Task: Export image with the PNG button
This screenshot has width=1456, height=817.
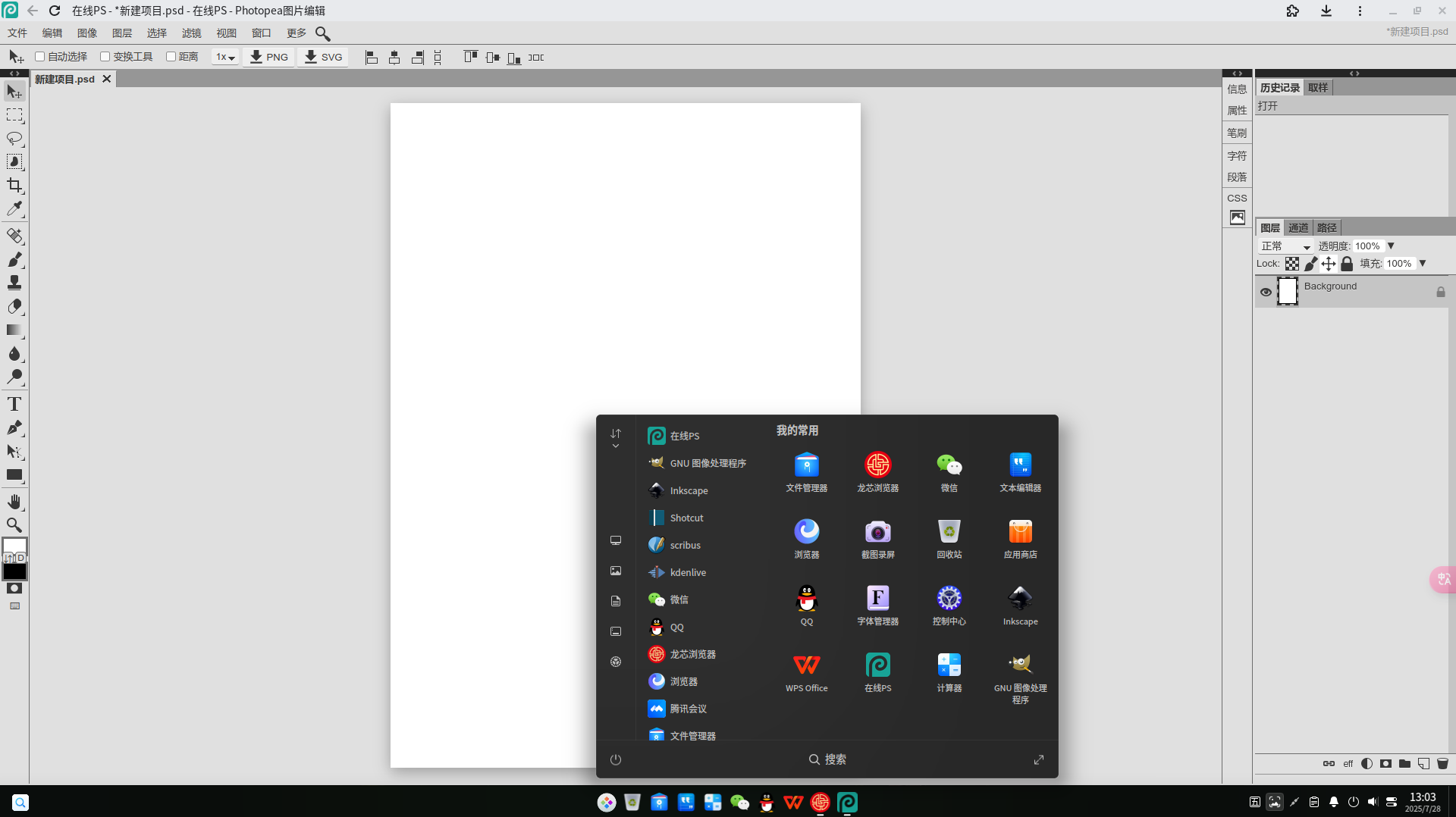Action: (x=269, y=57)
